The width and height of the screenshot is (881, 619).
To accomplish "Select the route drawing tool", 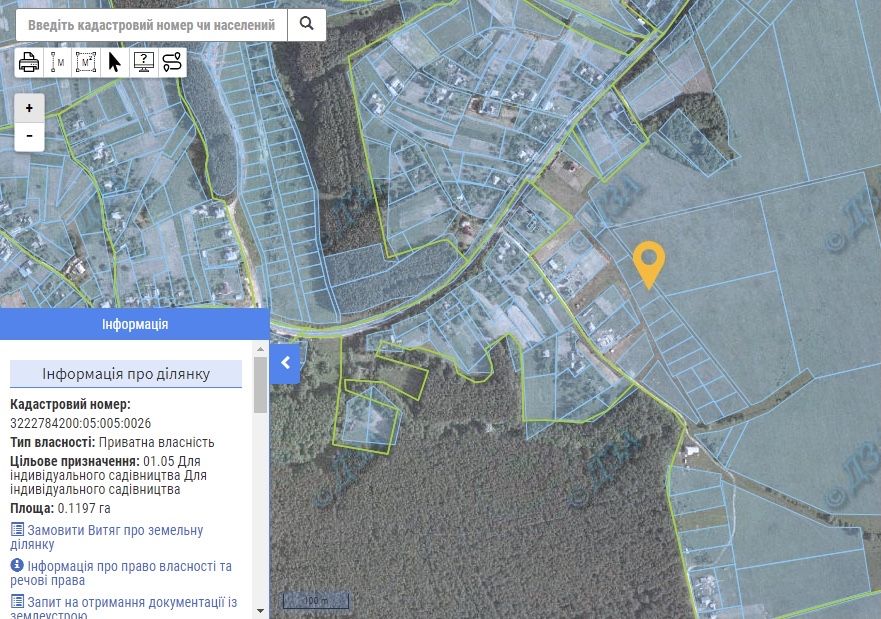I will pyautogui.click(x=172, y=62).
